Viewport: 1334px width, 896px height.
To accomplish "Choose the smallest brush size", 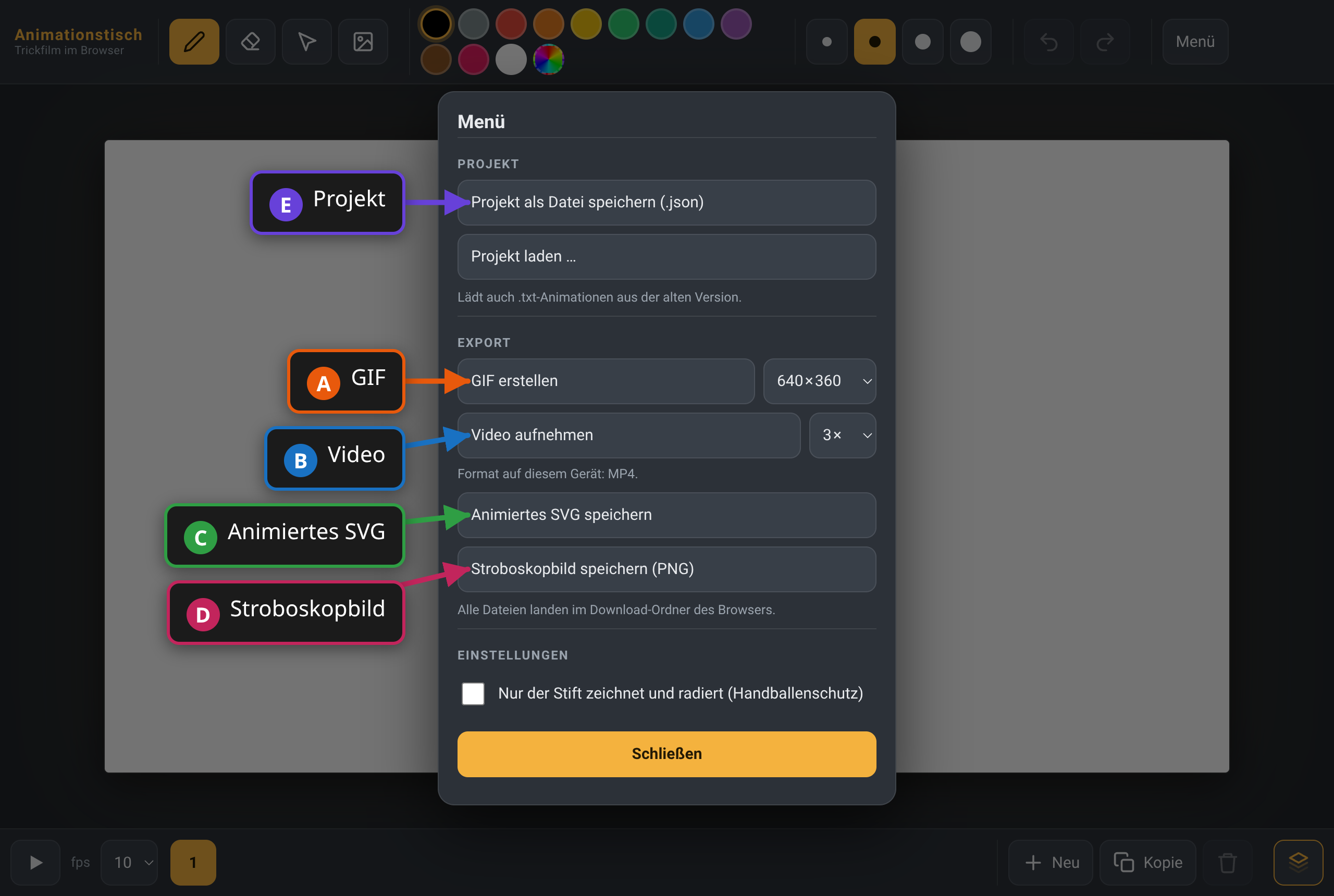I will tap(826, 42).
